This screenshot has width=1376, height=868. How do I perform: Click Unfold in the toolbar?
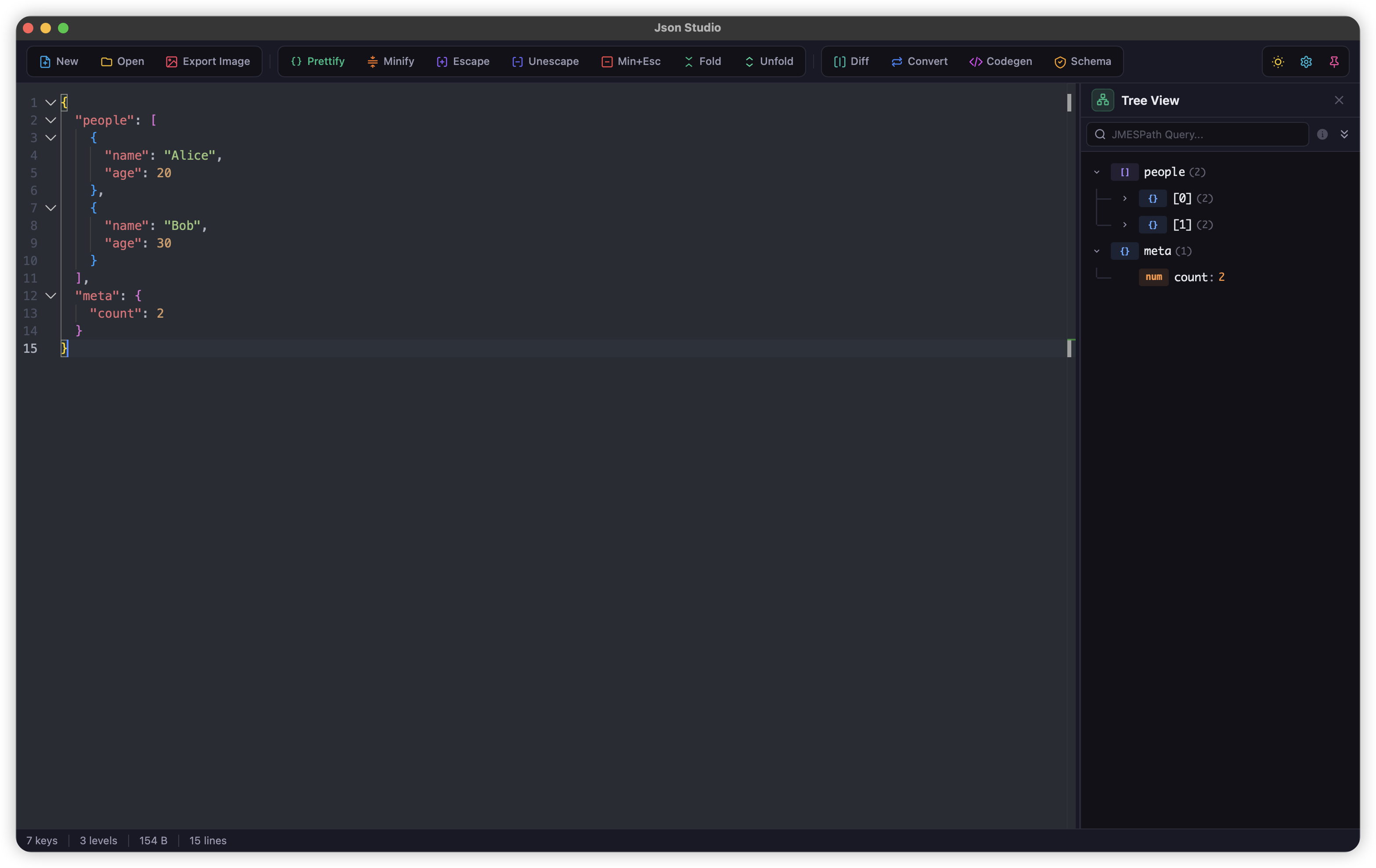(769, 61)
